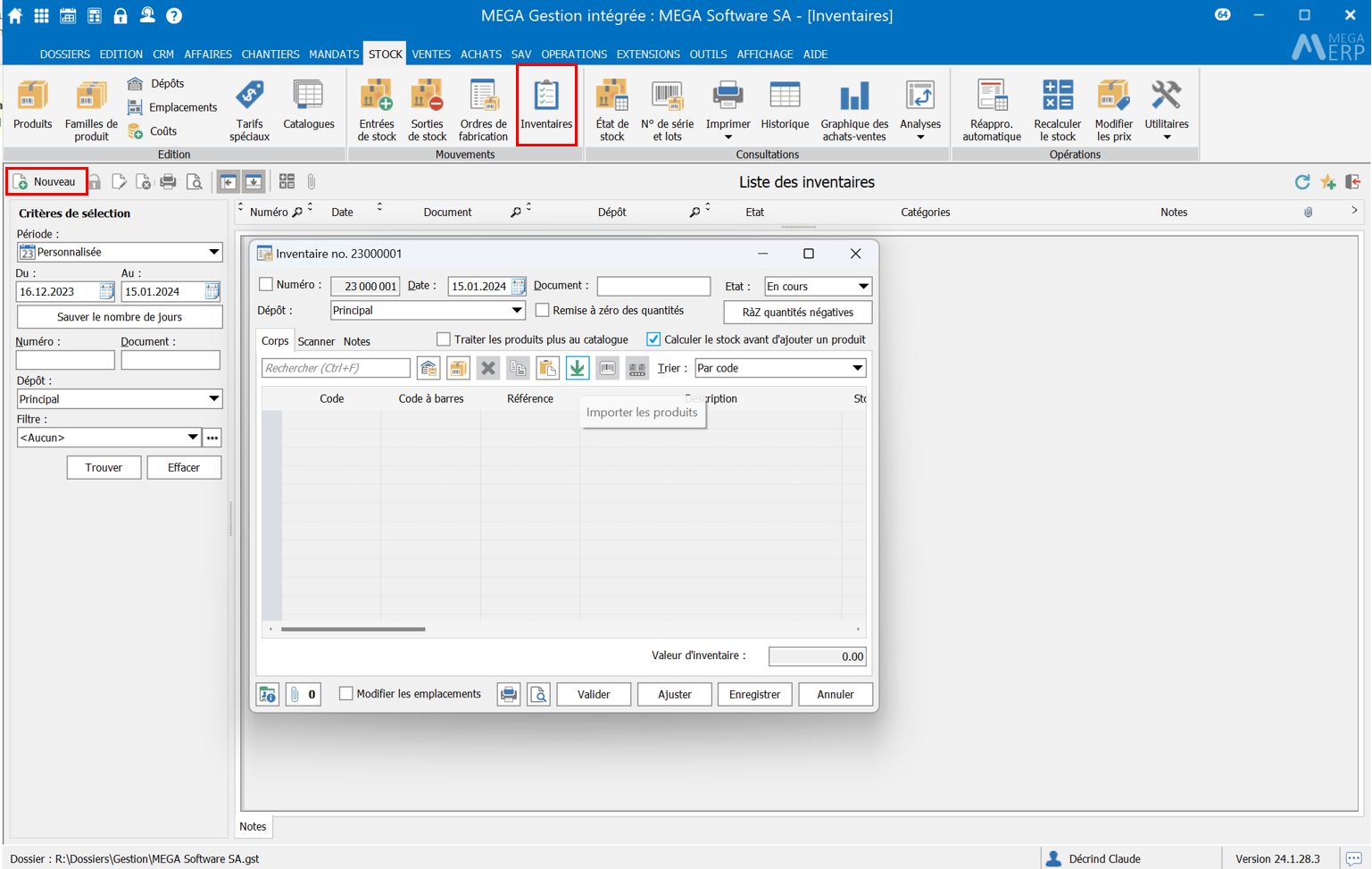
Task: Click the help question mark icon
Action: tap(174, 15)
